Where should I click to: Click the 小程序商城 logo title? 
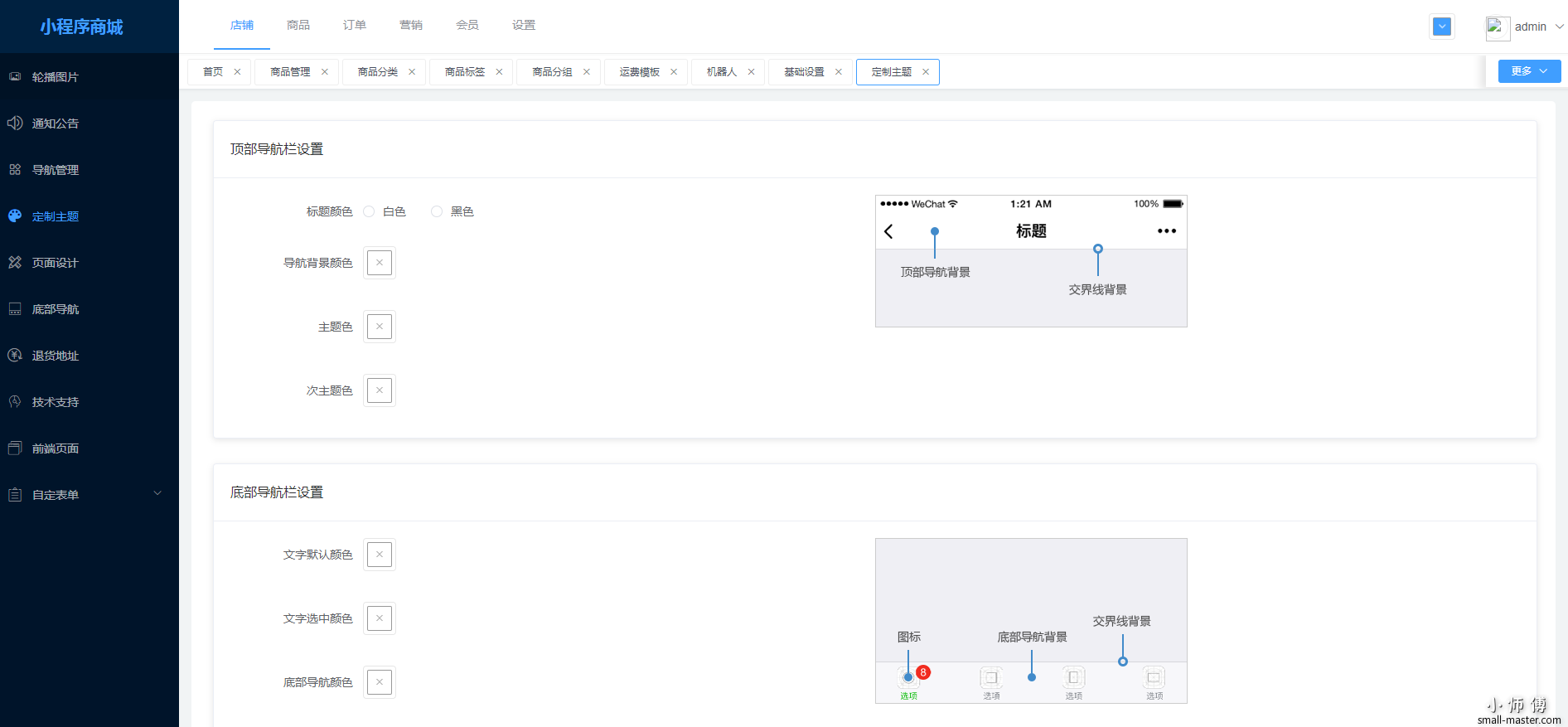point(81,27)
